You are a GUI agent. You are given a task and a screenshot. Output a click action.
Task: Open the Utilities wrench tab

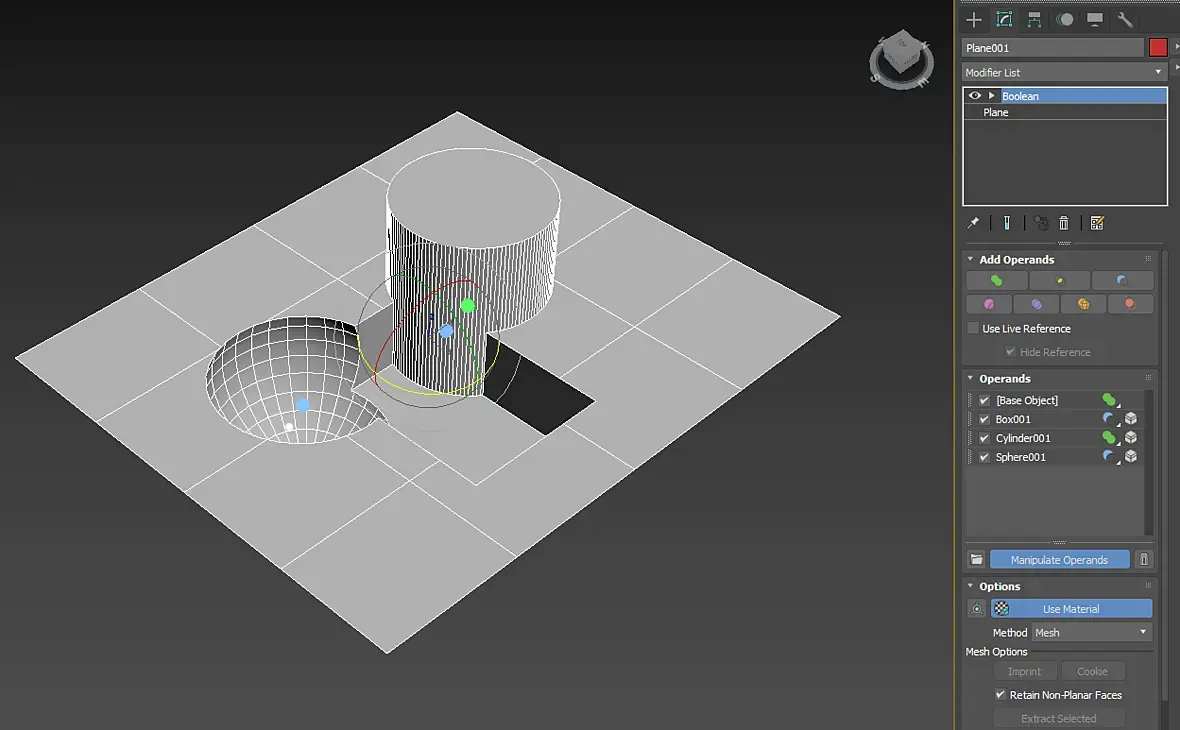1124,20
